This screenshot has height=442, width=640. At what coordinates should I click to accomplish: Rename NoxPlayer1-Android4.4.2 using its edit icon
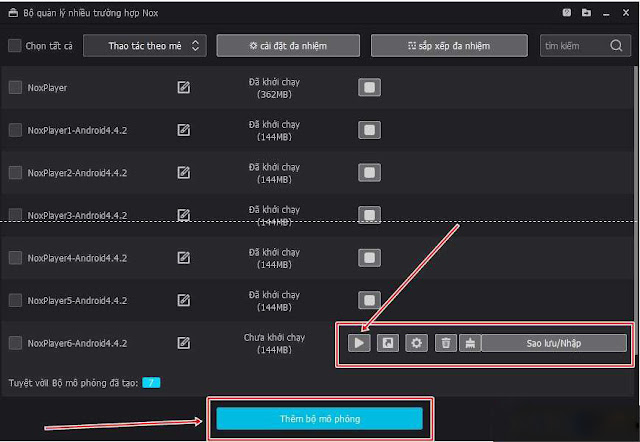[x=184, y=130]
